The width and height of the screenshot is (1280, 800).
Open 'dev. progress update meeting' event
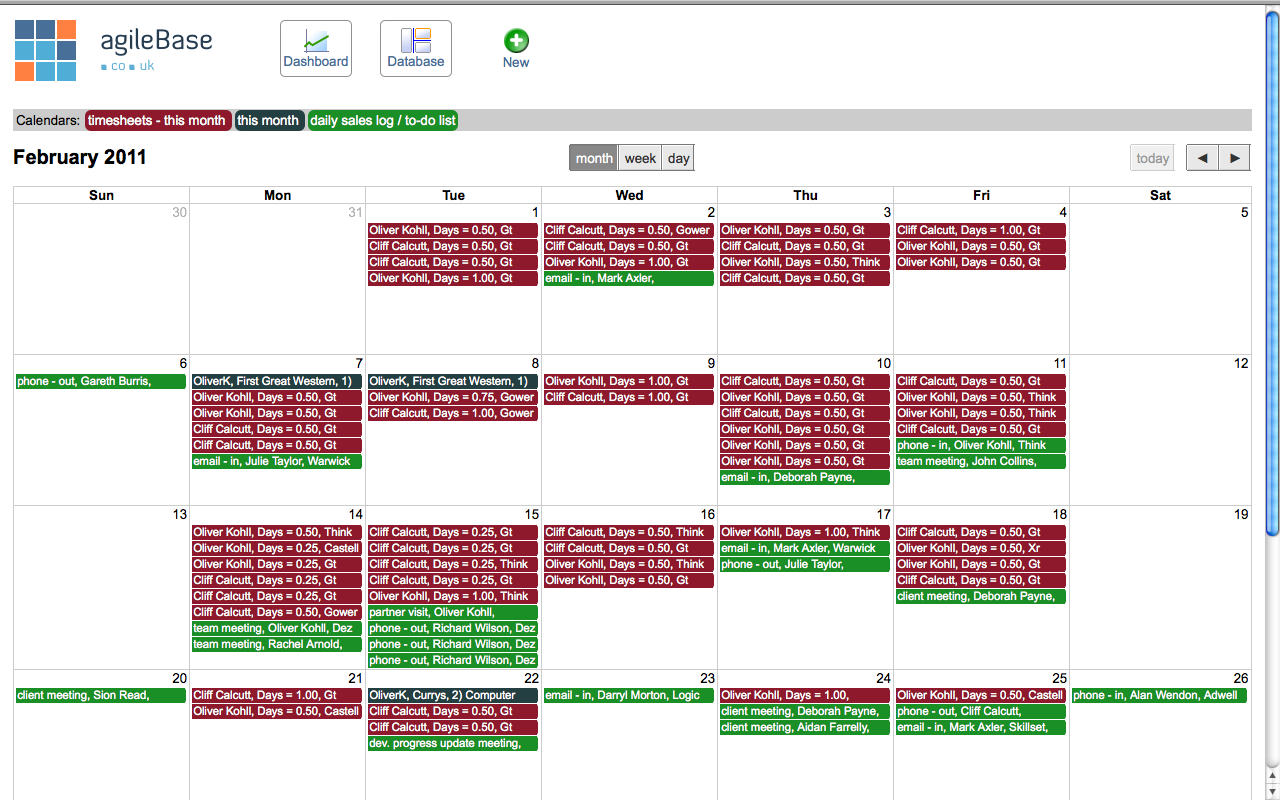click(453, 743)
